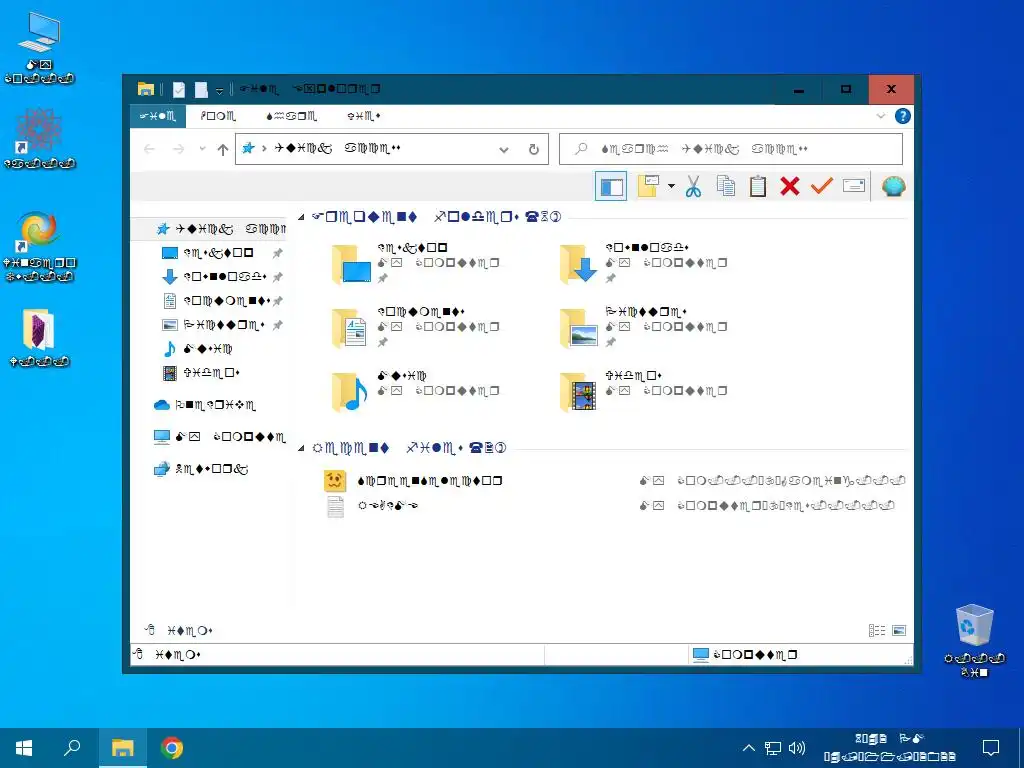
Task: Open the Windows Start button
Action: point(24,748)
